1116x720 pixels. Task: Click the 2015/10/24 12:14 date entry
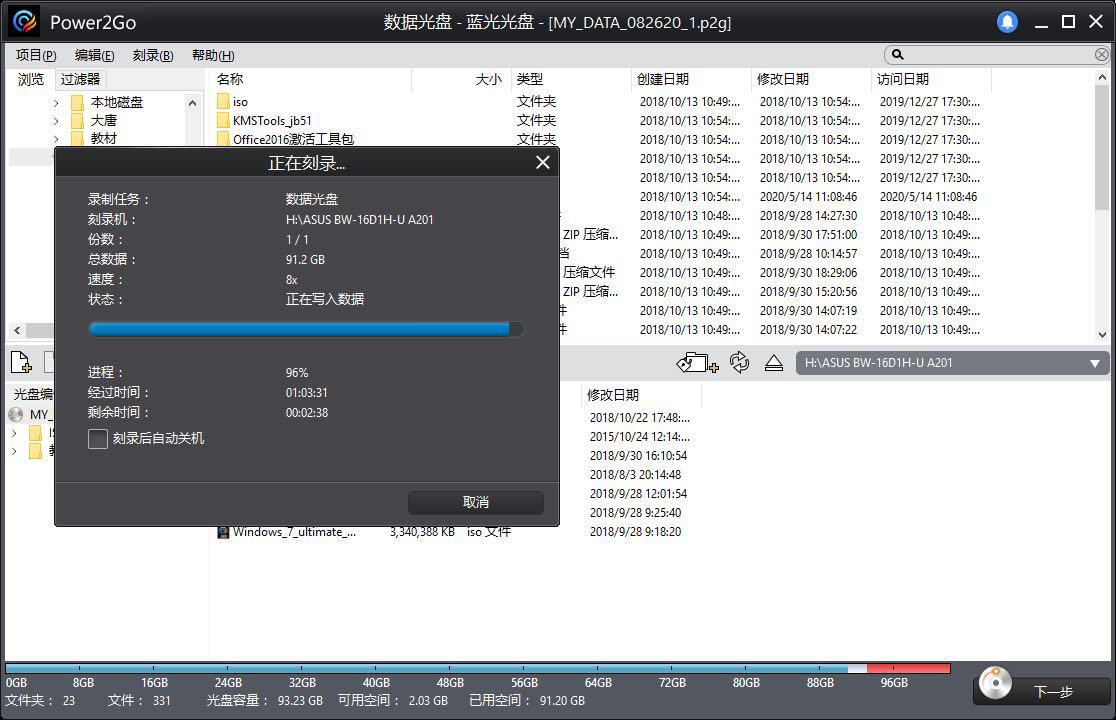coord(639,436)
